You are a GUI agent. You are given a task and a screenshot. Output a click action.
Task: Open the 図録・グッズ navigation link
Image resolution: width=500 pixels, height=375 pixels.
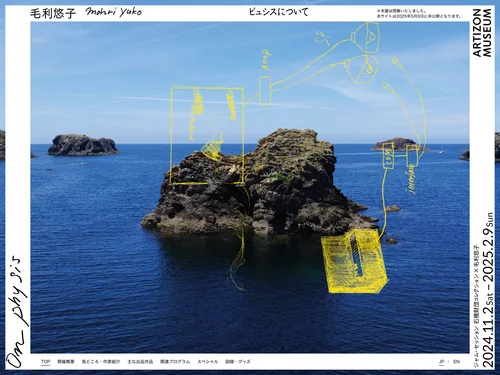pos(238,362)
